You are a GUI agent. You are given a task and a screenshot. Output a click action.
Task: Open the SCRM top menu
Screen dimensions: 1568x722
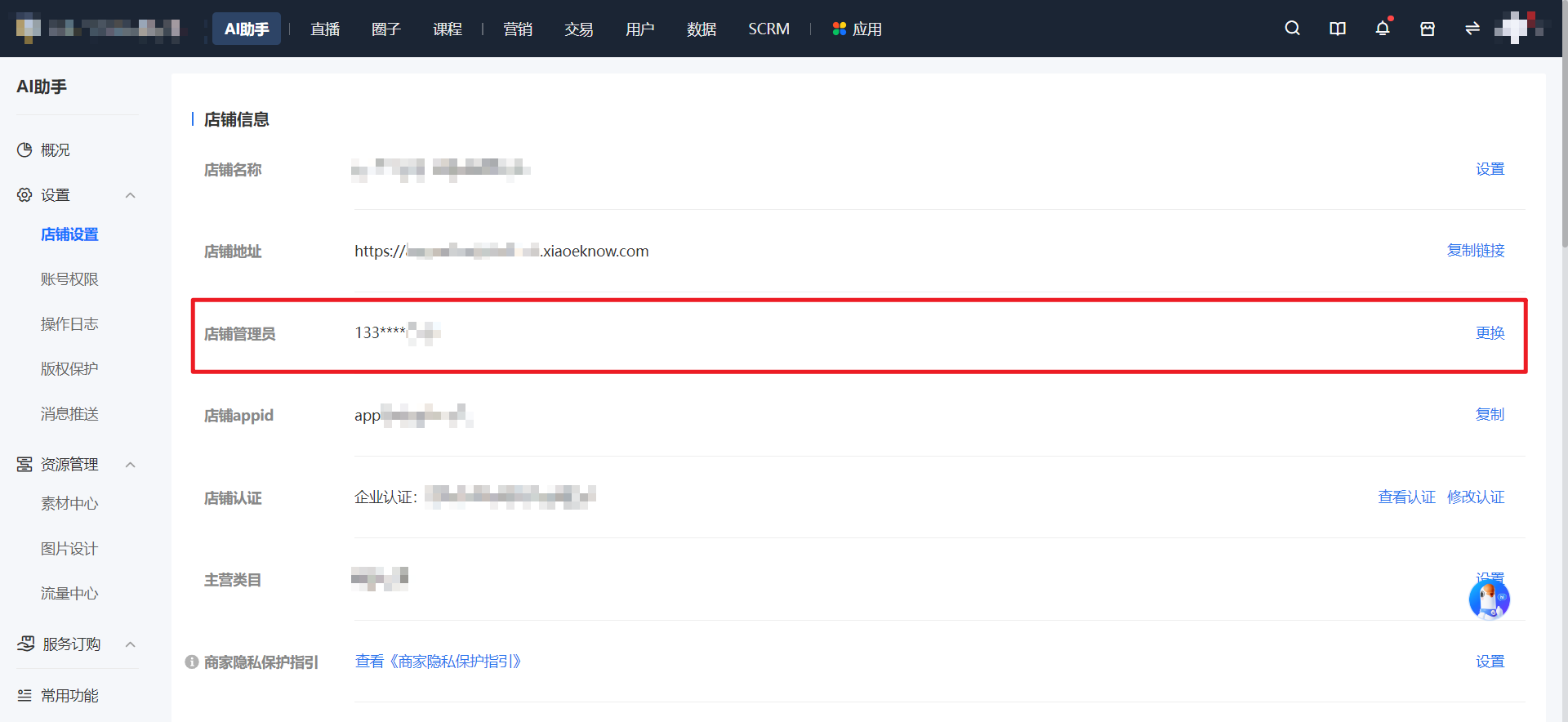(x=768, y=29)
